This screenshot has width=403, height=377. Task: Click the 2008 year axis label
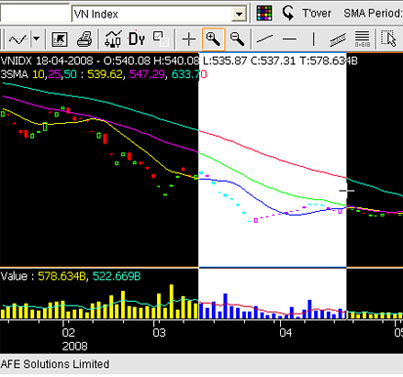[x=75, y=346]
